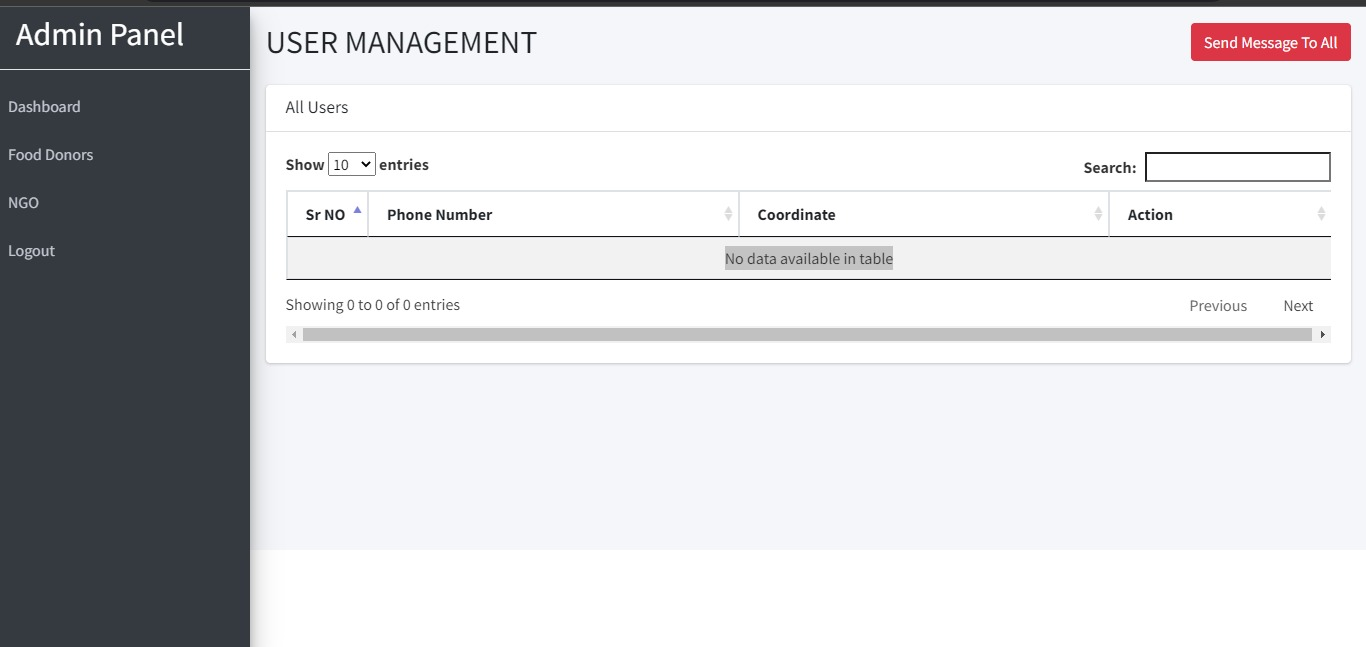Screen dimensions: 1366x647
Task: Click the right scroll arrow of the table scrollbar
Action: [1323, 333]
